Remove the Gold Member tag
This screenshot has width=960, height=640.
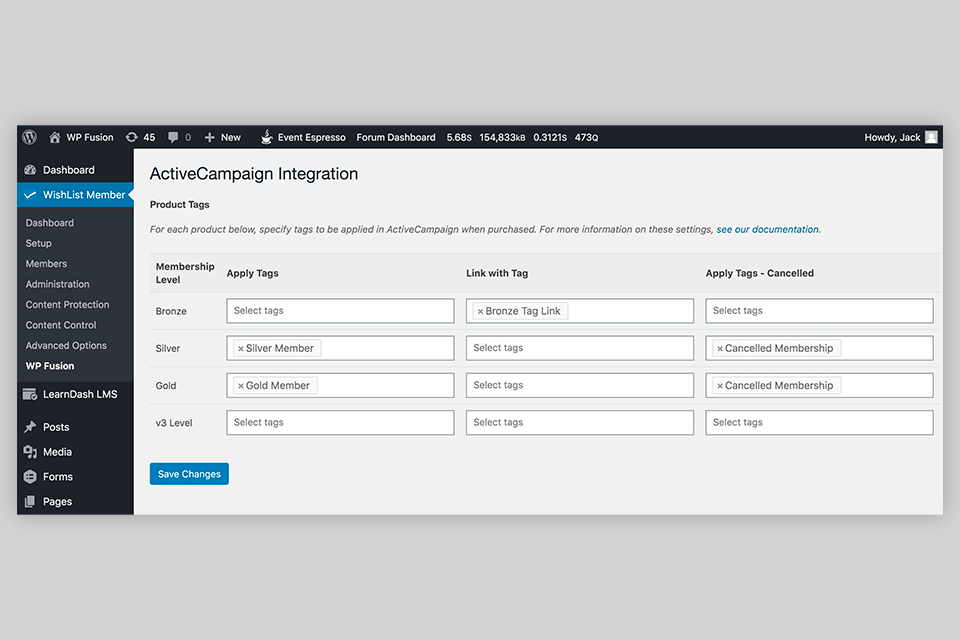(x=241, y=385)
